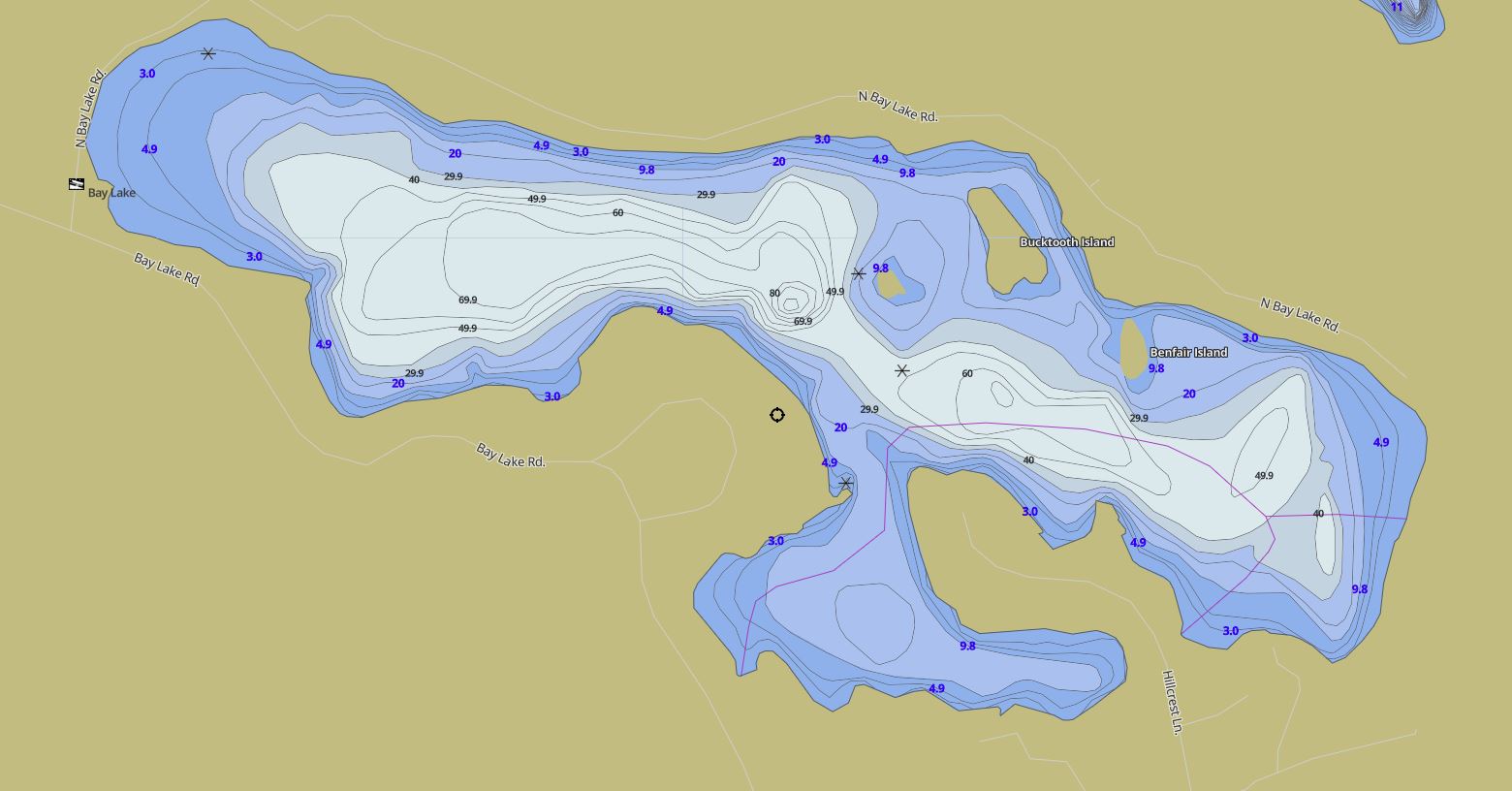Select asterisk marker left of small island's 9.8
Screen dimensions: 1512x791
click(x=858, y=274)
